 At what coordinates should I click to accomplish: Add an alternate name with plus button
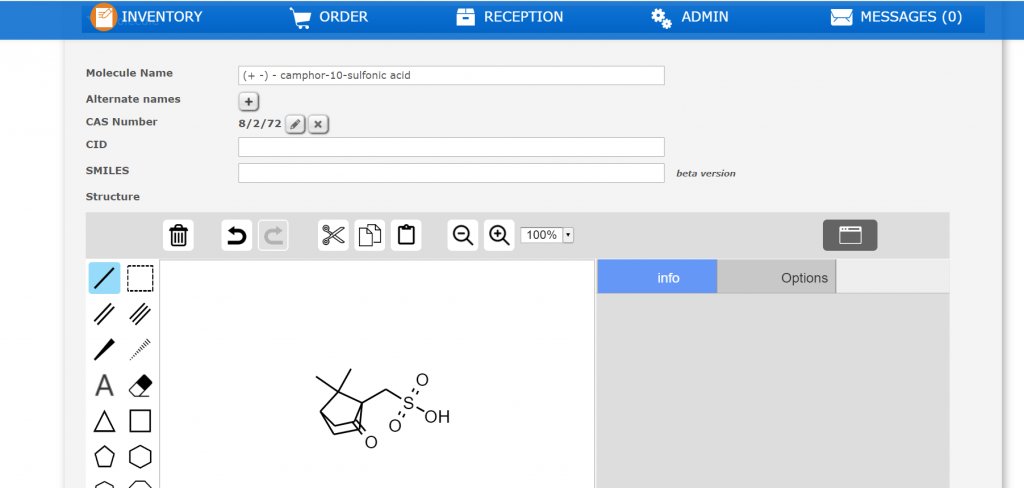(249, 101)
